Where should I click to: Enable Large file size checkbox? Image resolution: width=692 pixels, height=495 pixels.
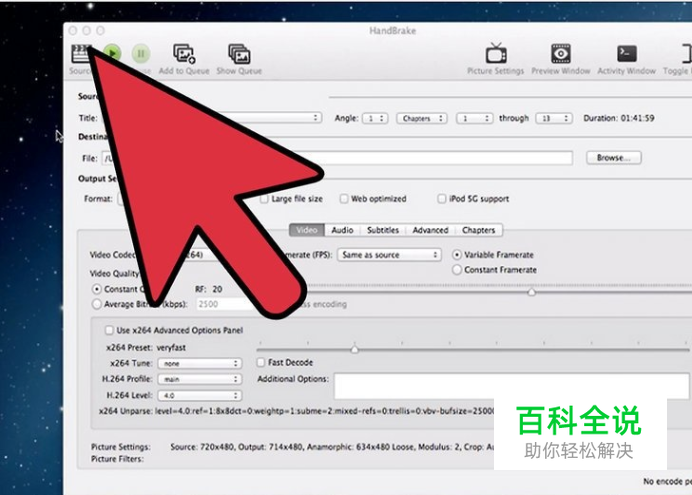[x=264, y=199]
